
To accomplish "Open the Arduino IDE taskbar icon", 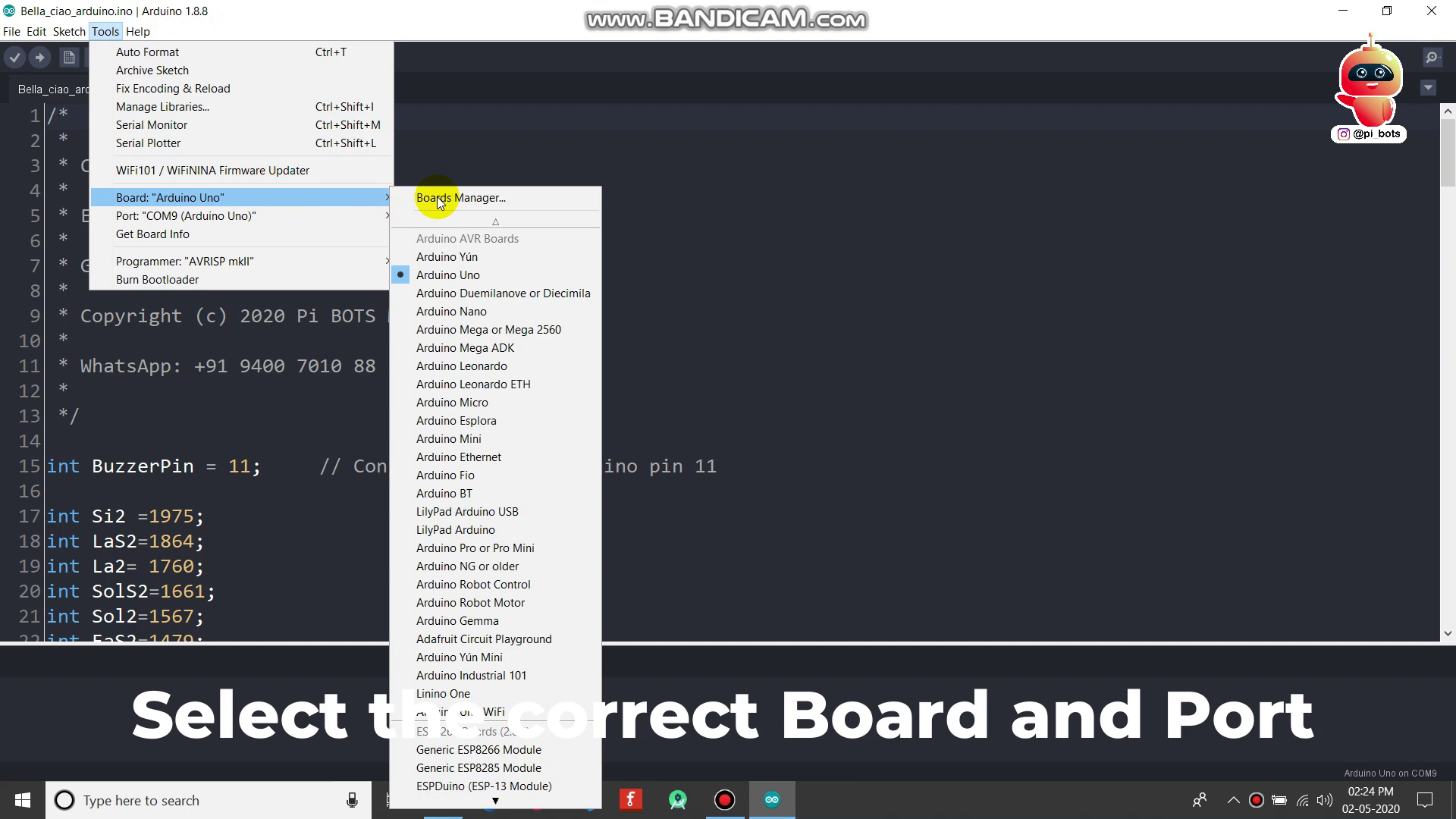I will (771, 800).
